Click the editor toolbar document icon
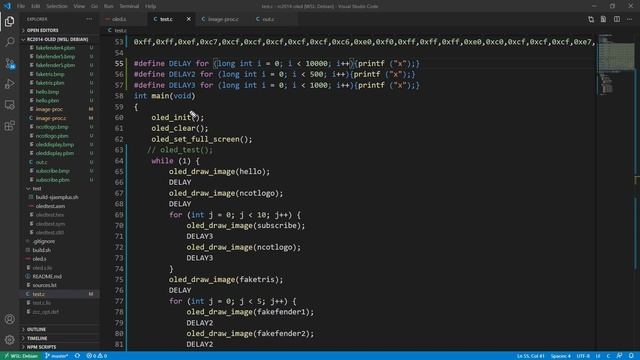 (603, 19)
